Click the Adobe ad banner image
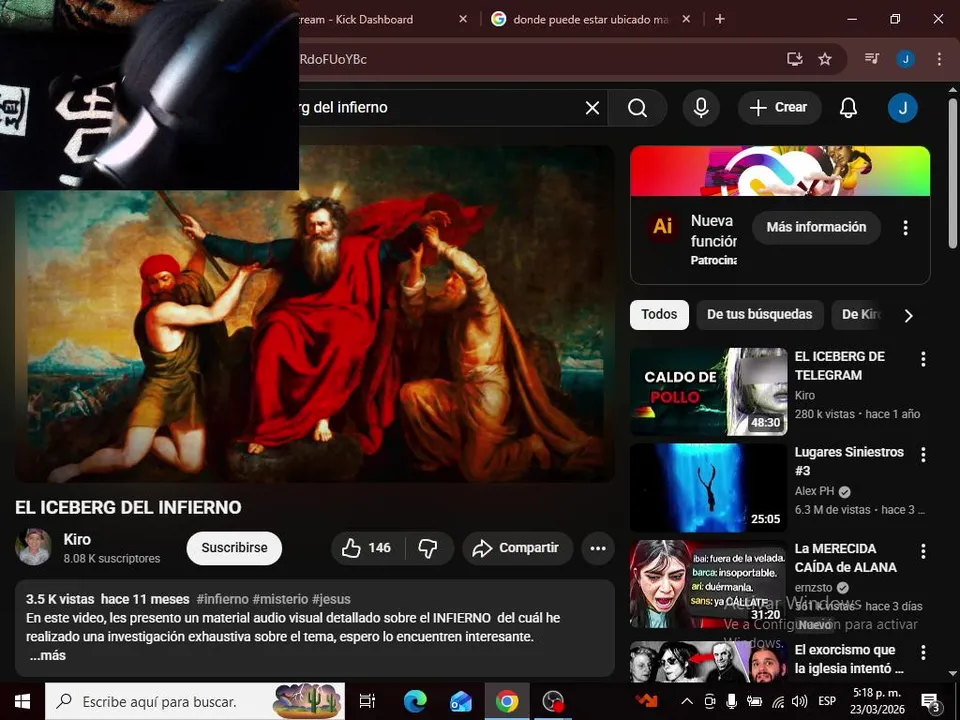The image size is (960, 720). pyautogui.click(x=780, y=171)
